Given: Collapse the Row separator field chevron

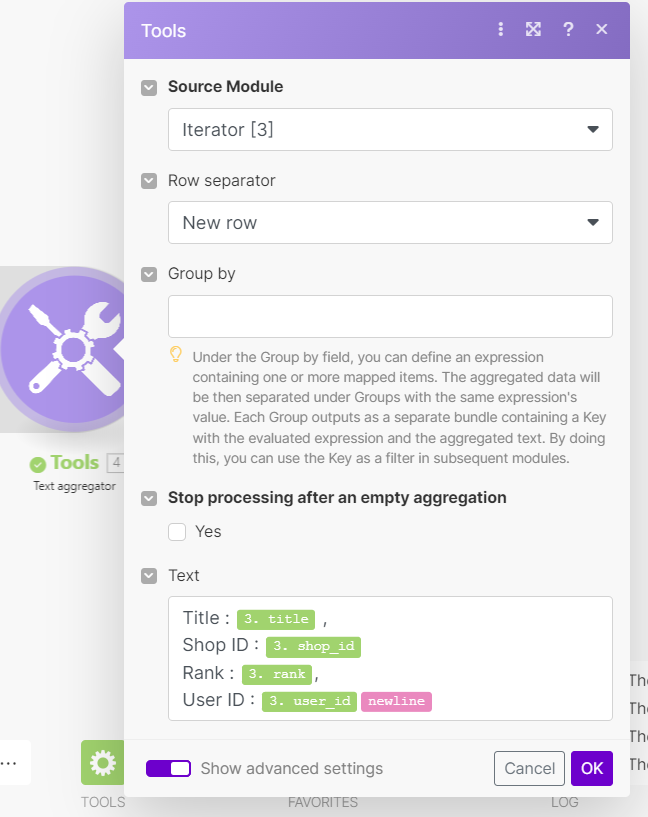Looking at the screenshot, I should coord(149,181).
